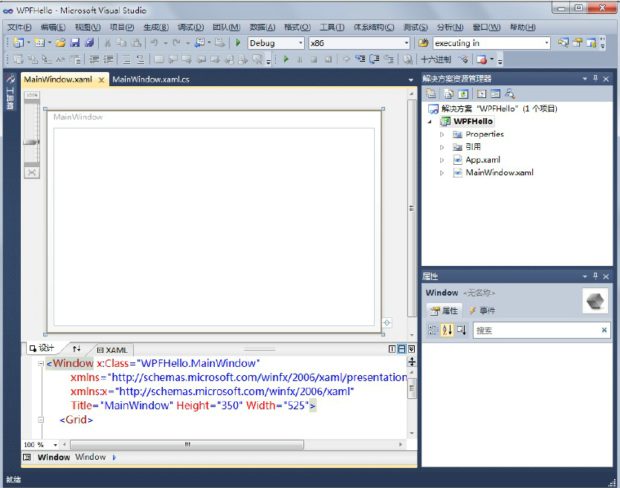Open the 生成 Build menu
The height and width of the screenshot is (488, 620).
tap(156, 27)
